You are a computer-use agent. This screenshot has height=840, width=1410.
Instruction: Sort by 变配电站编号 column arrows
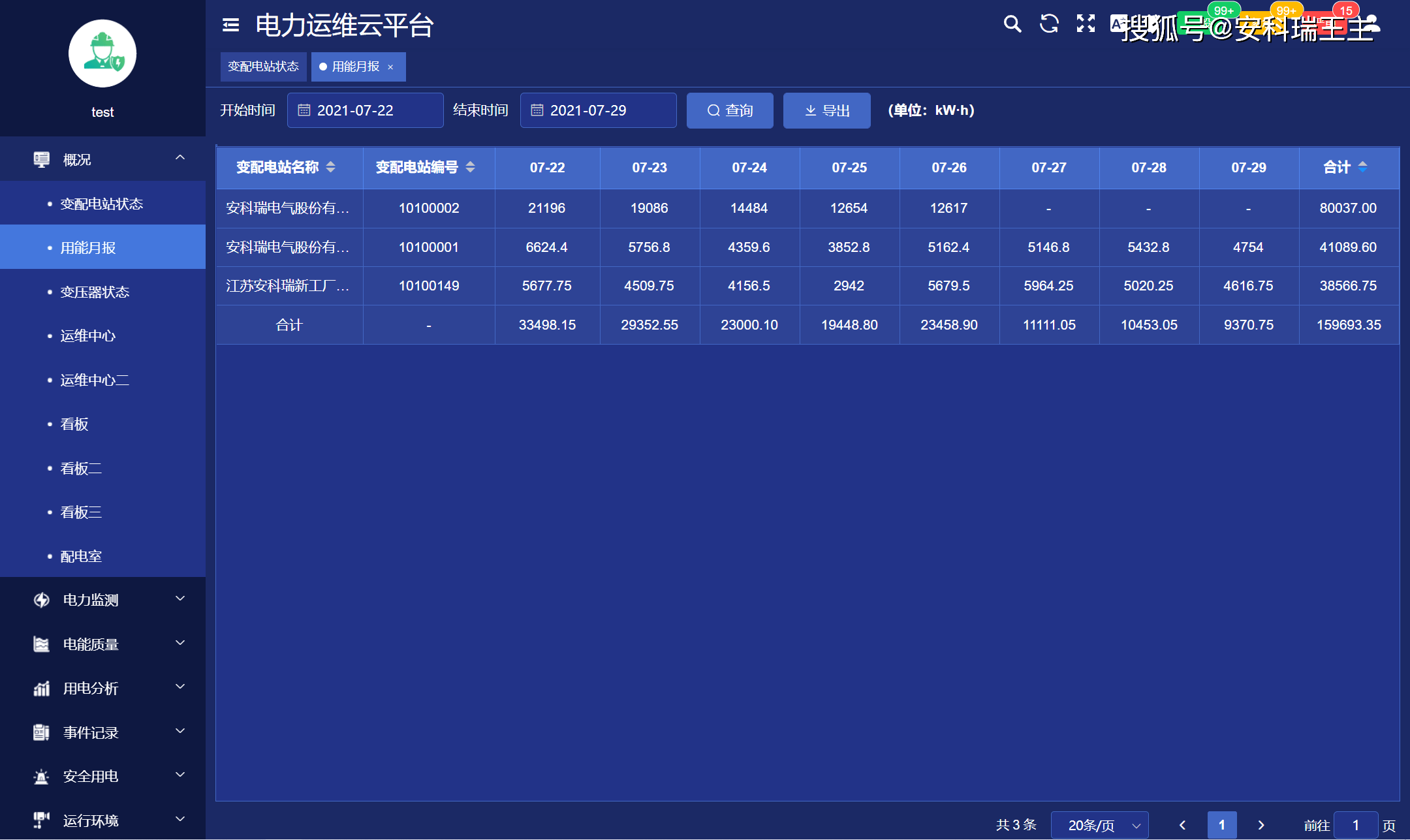click(471, 167)
